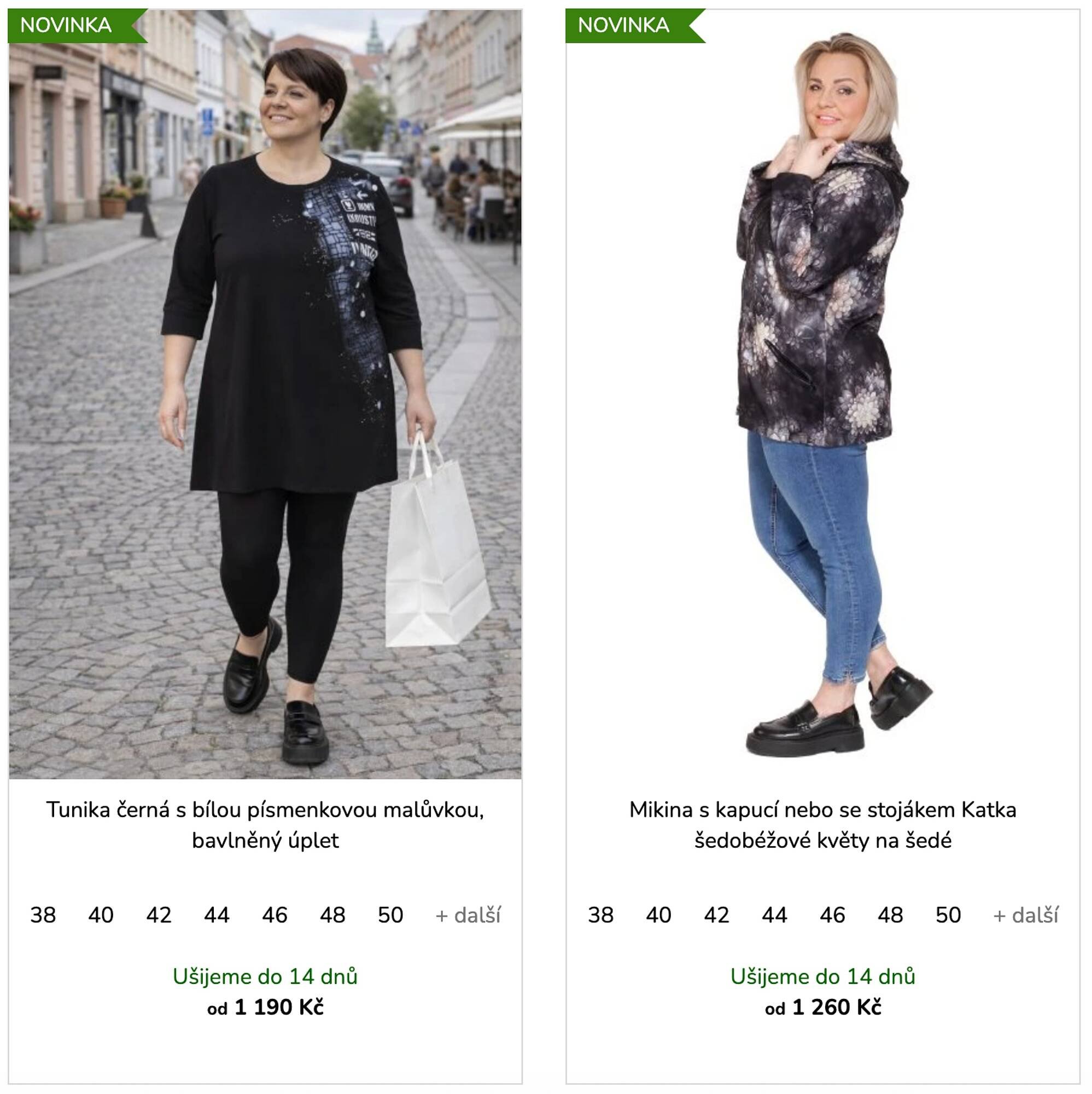Open the floral hoodie product photo
The width and height of the screenshot is (1092, 1094).
tap(822, 394)
